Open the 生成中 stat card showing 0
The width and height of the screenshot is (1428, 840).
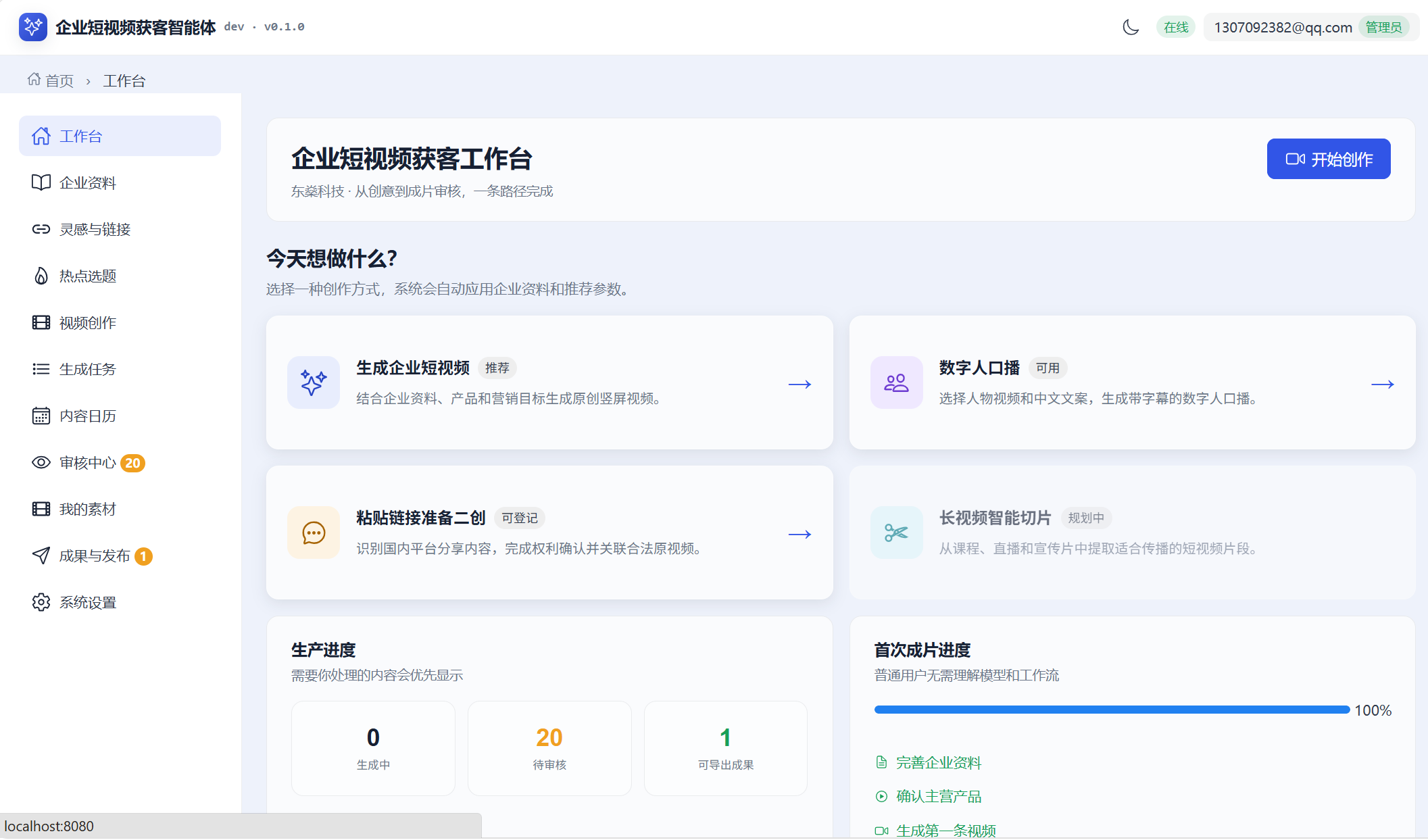point(373,748)
